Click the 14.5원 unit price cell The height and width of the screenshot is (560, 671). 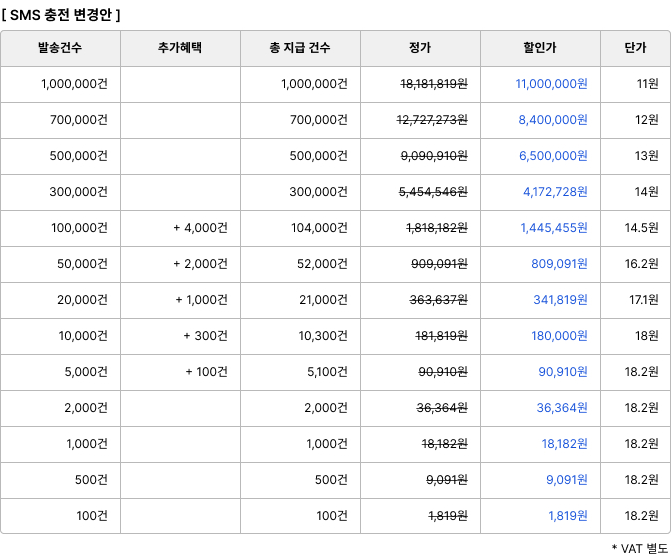pos(640,228)
